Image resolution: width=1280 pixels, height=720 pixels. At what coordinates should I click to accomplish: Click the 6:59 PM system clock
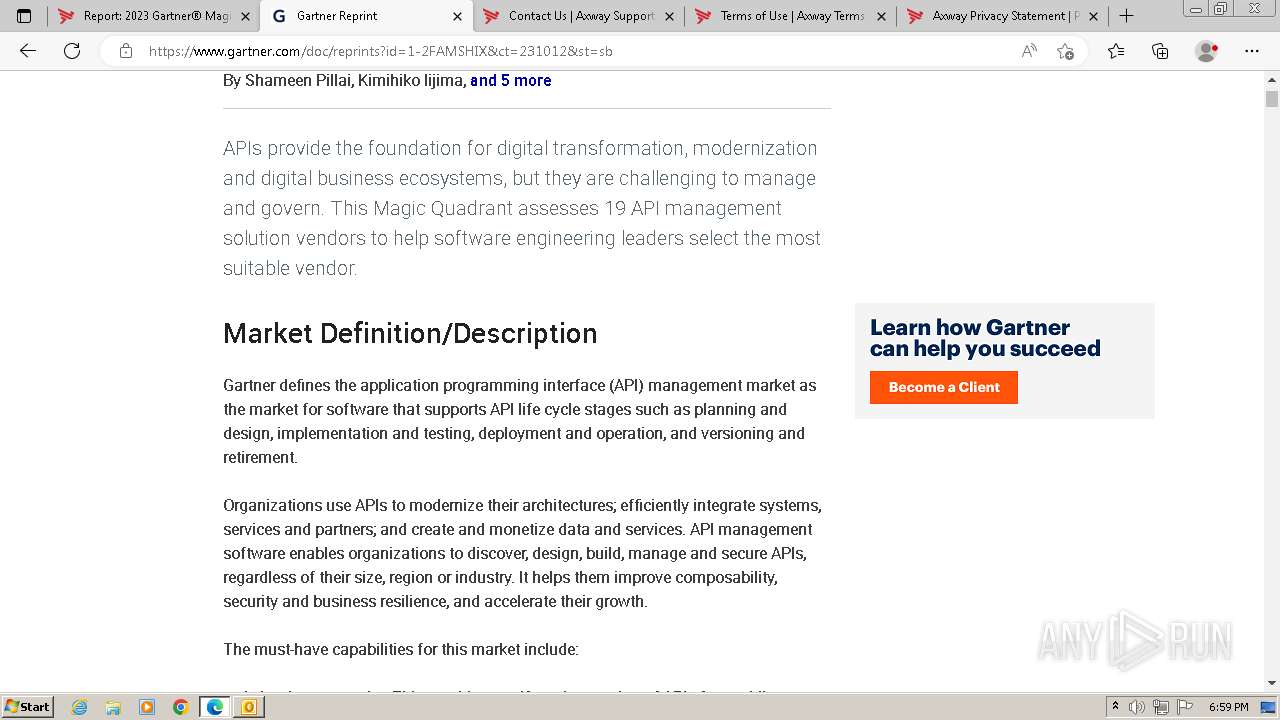click(x=1228, y=707)
